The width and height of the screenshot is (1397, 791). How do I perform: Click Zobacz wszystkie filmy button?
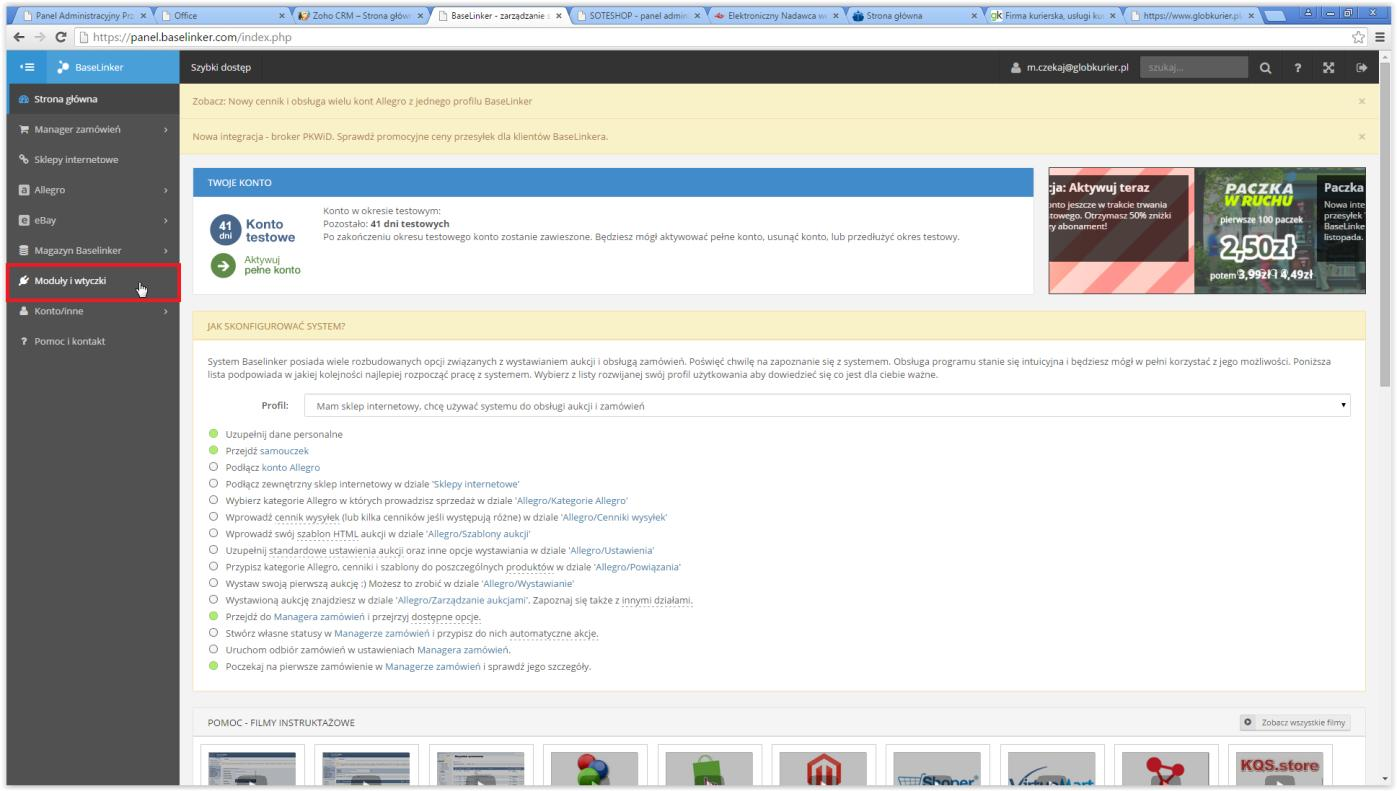pyautogui.click(x=1295, y=721)
